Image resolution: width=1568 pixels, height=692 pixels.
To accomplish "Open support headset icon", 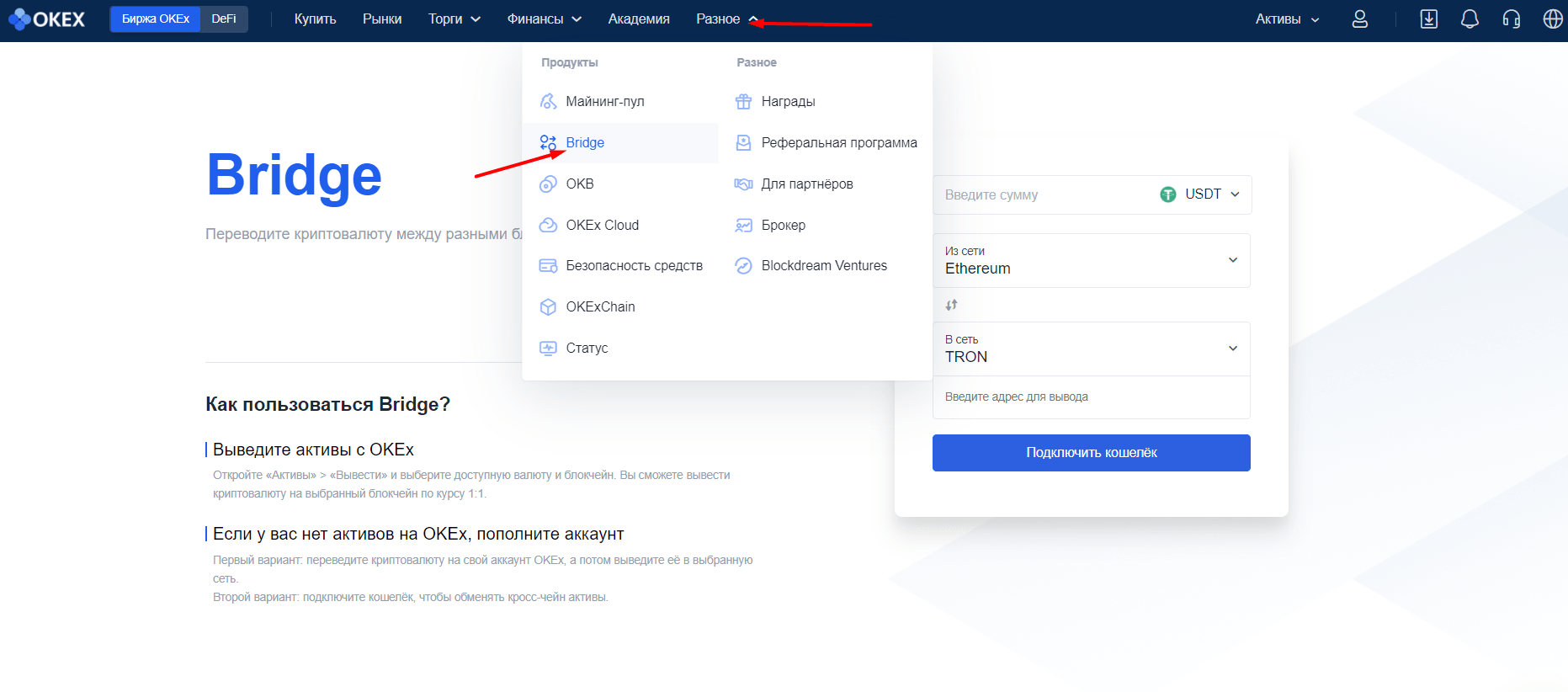I will [1511, 19].
